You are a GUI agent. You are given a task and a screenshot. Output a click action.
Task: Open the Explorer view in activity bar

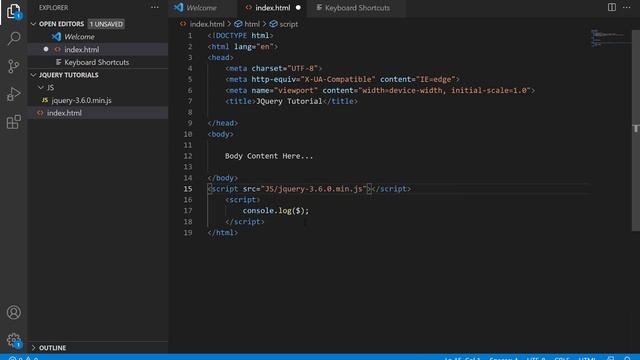[13, 11]
